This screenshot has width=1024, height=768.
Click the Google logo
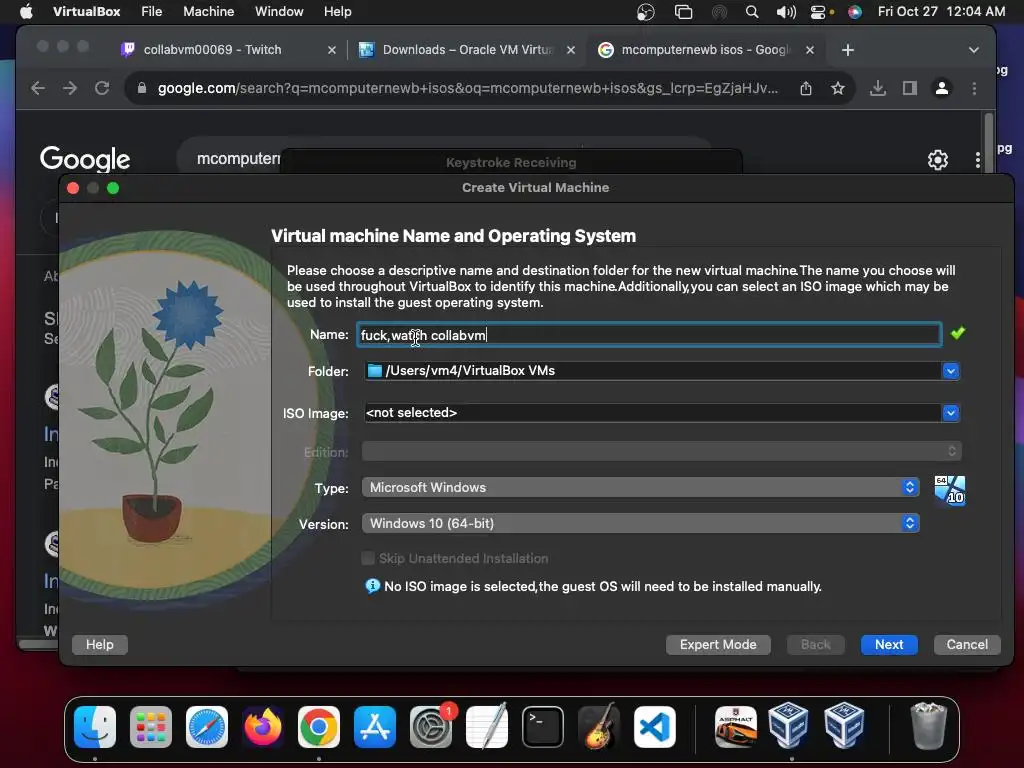point(85,159)
